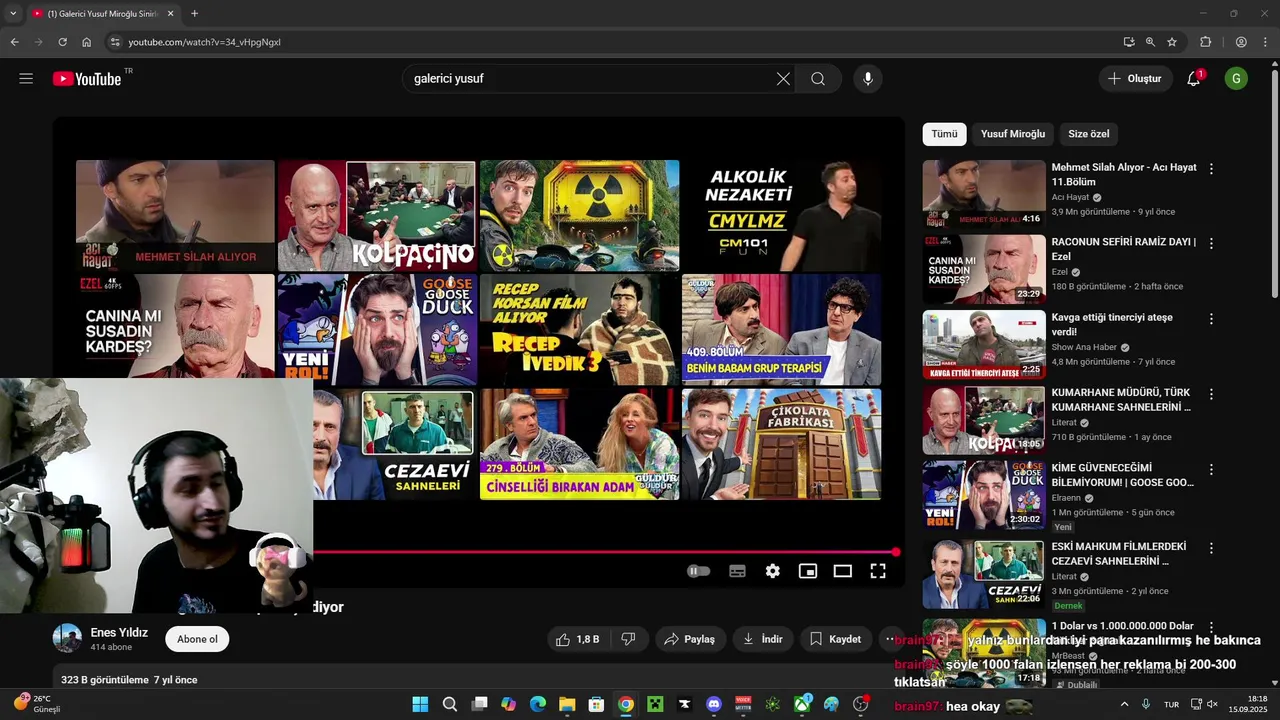Screen dimensions: 1280x720
Task: Reload the page in Chrome
Action: tap(62, 42)
